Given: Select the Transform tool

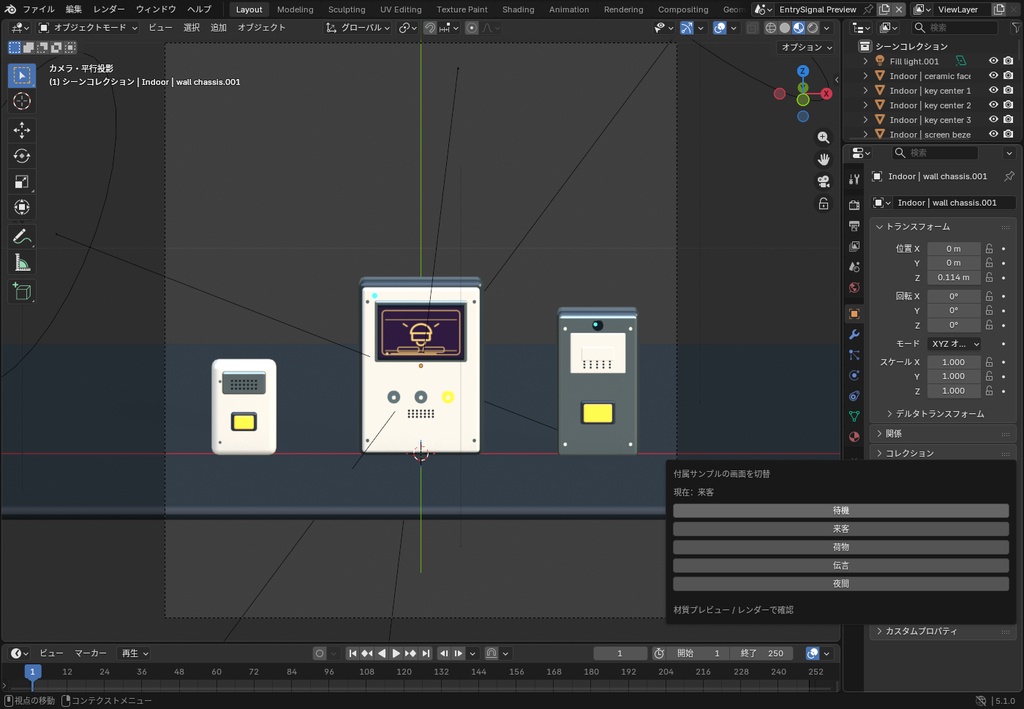Looking at the screenshot, I should pos(22,208).
